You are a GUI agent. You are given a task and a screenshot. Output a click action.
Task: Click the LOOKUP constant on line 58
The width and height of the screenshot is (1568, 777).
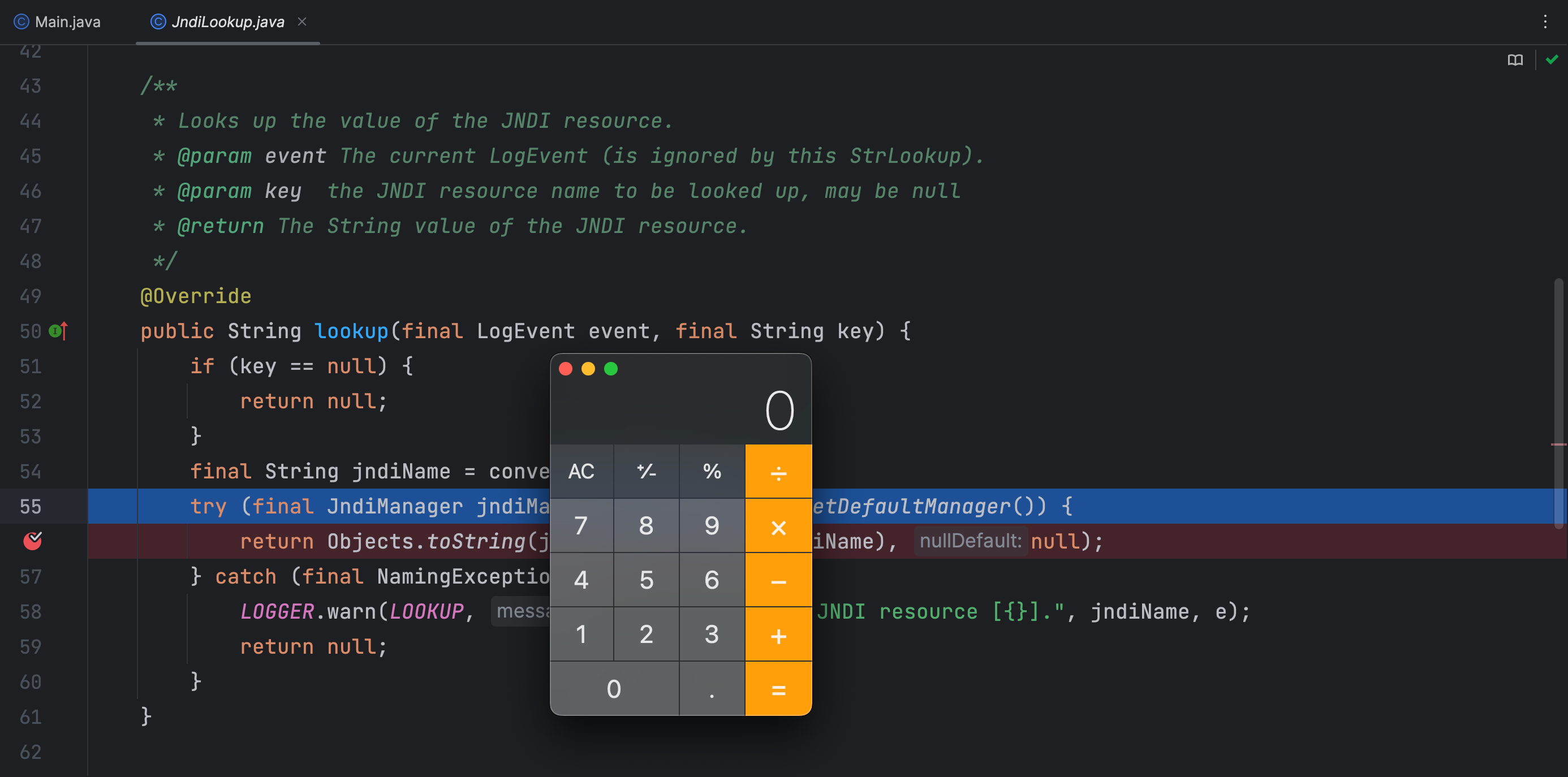[426, 611]
